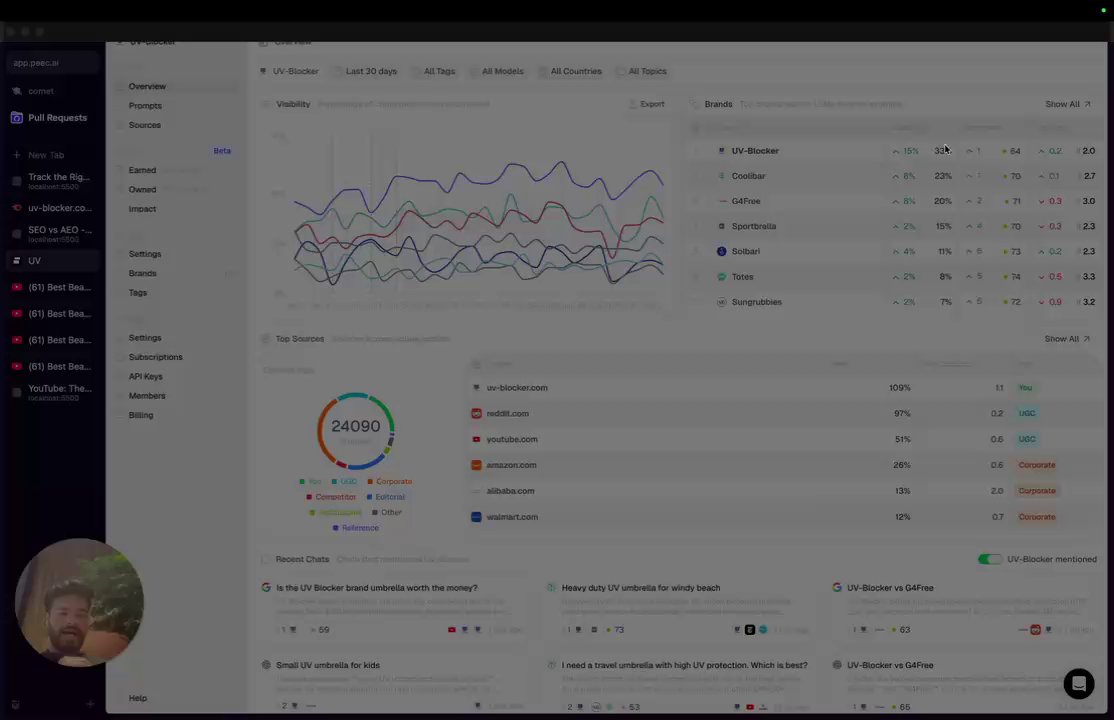Open the YouTube: The... browser tab
This screenshot has width=1114, height=720.
coord(53,392)
